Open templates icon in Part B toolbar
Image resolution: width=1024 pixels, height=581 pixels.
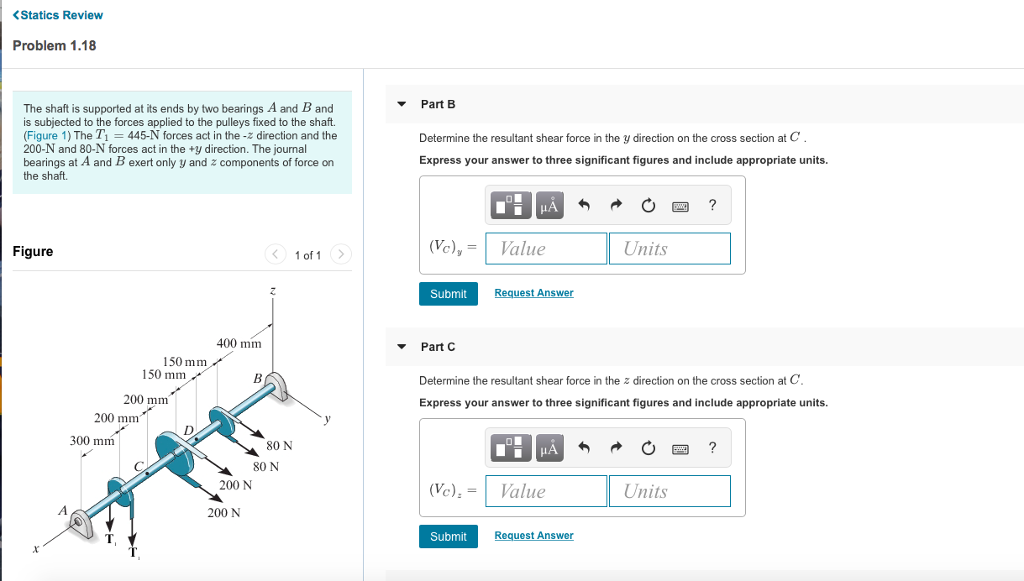click(511, 205)
